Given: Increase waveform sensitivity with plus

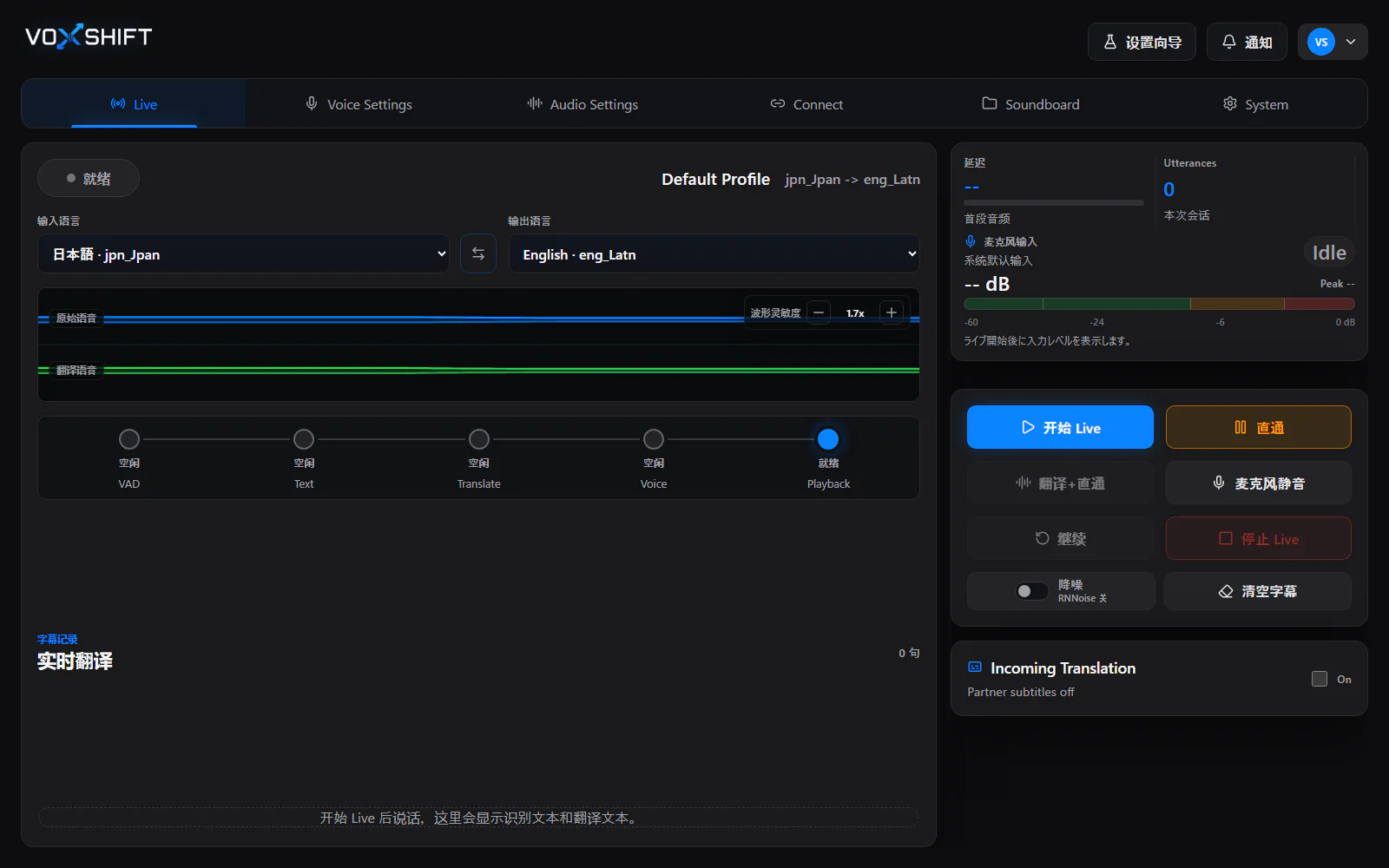Looking at the screenshot, I should point(892,312).
